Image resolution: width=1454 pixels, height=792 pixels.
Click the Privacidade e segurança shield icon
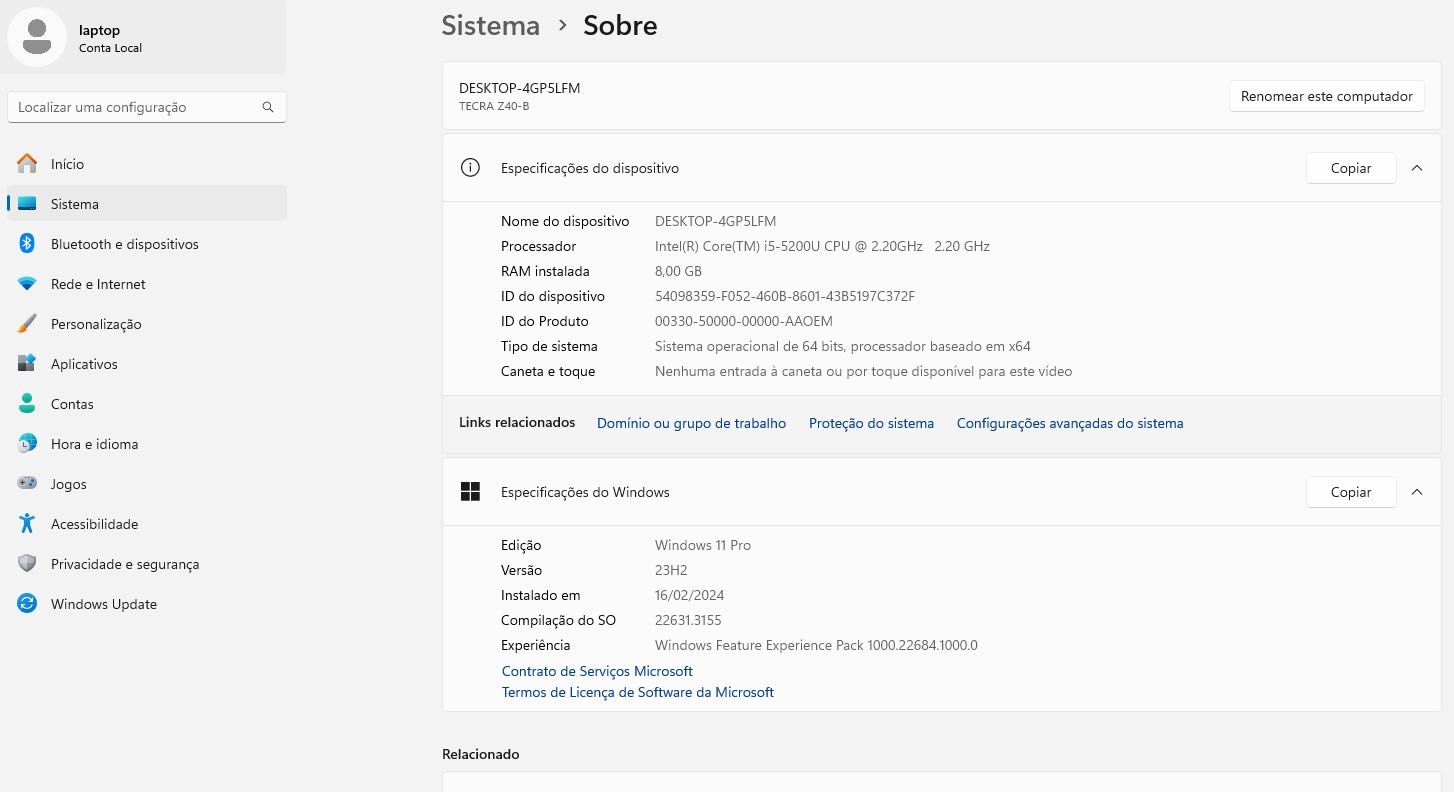(27, 564)
